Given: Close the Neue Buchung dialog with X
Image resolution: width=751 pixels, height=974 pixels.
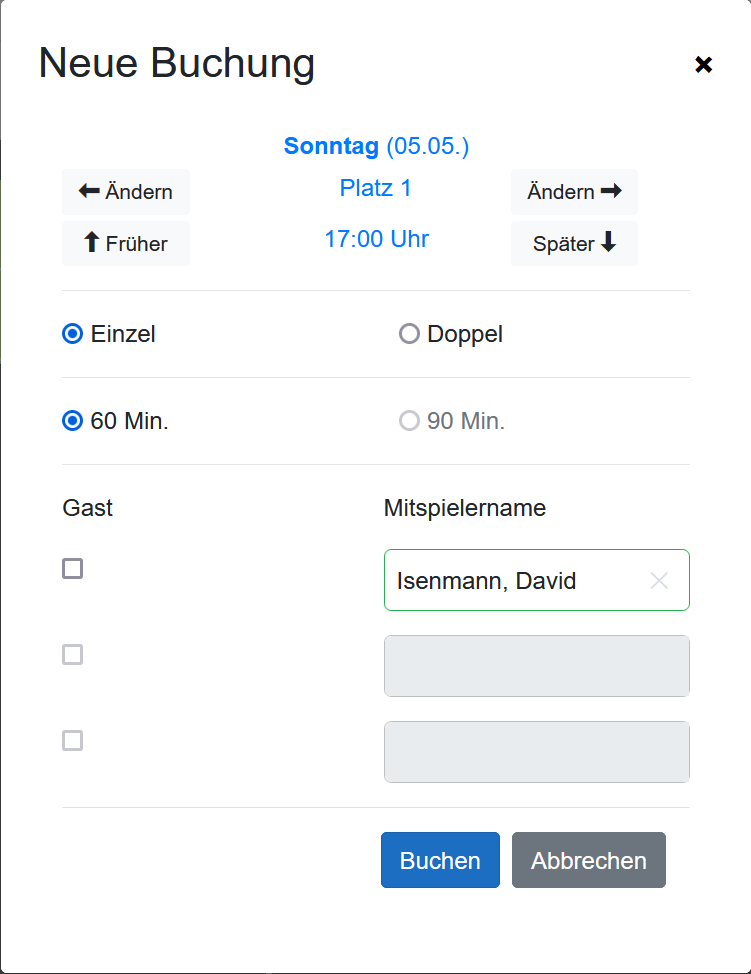Looking at the screenshot, I should [x=703, y=65].
